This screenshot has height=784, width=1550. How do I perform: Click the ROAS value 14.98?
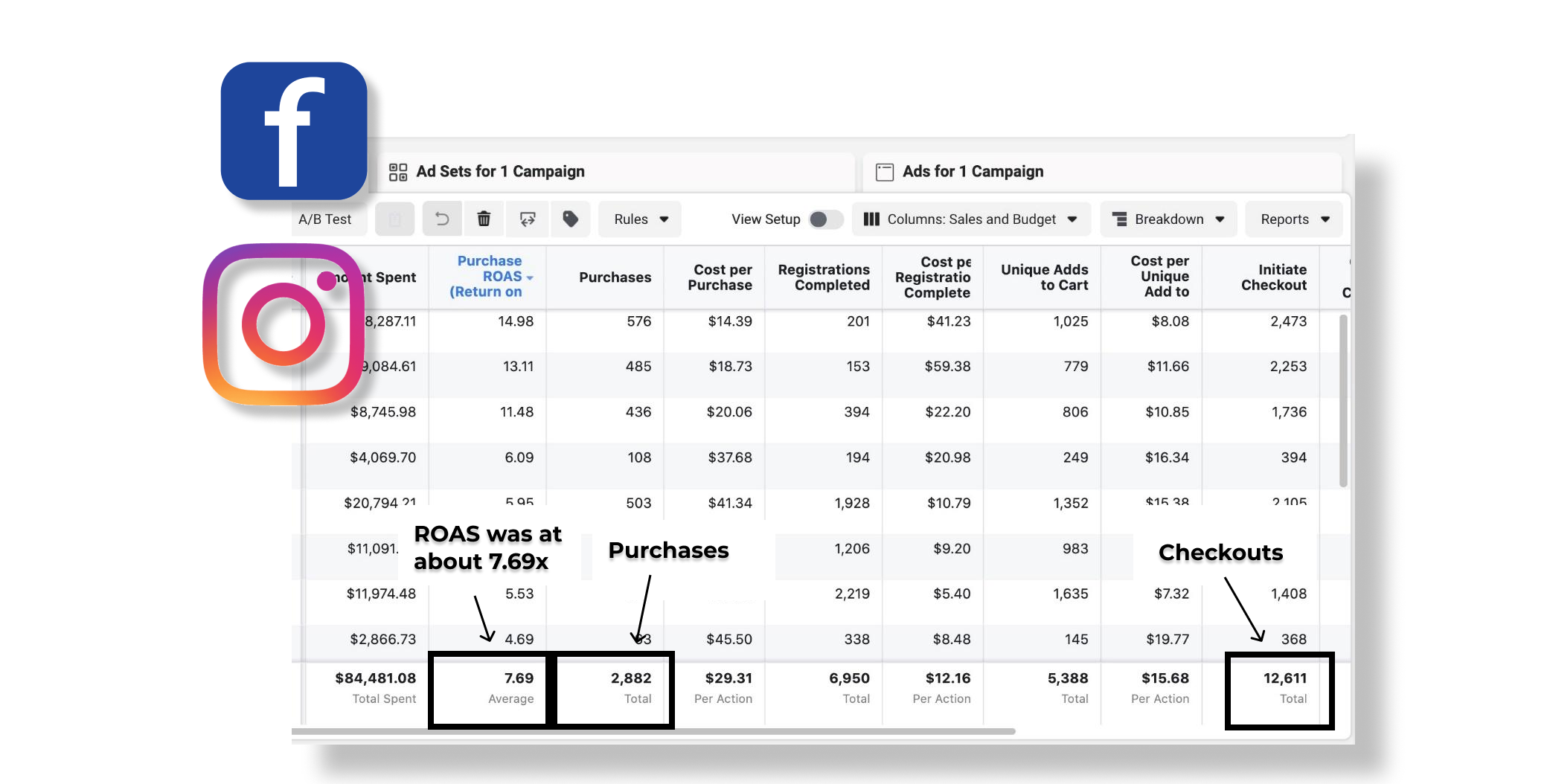pyautogui.click(x=516, y=321)
